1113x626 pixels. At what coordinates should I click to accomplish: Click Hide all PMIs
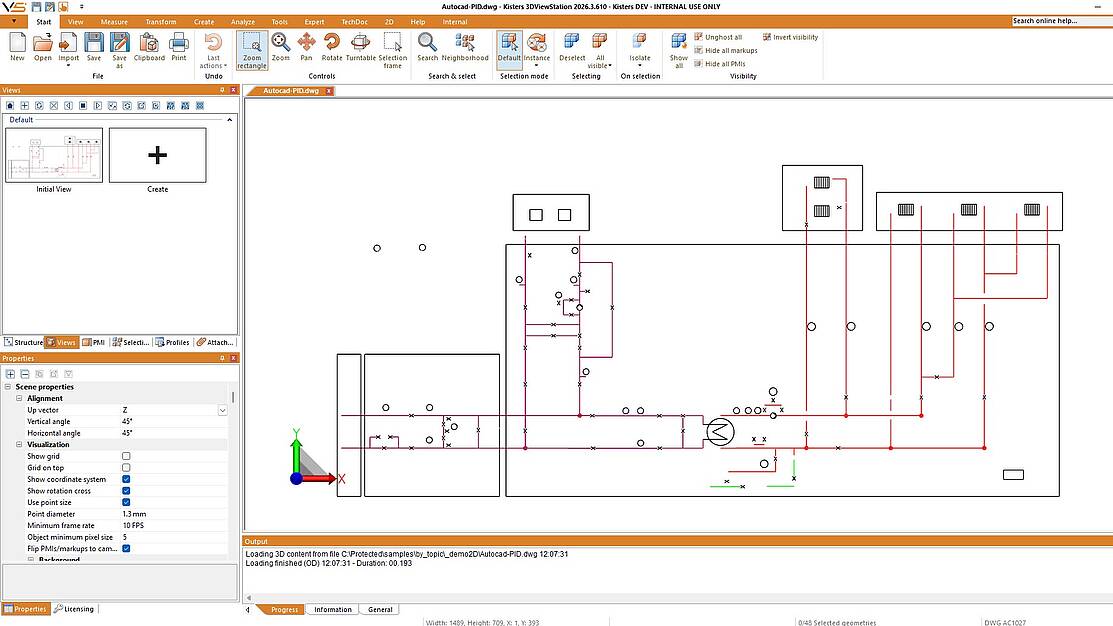coord(720,64)
